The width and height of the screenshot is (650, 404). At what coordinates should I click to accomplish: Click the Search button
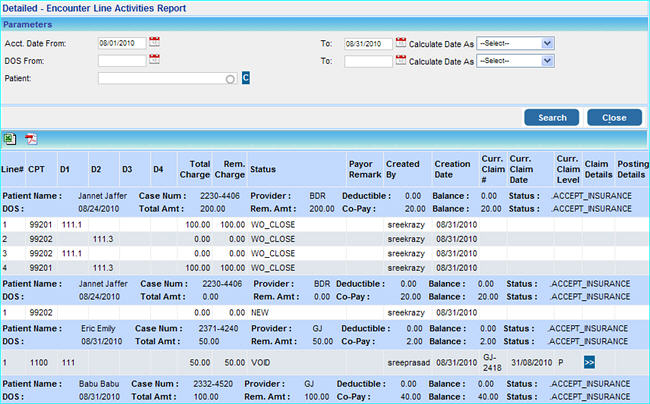tap(552, 118)
